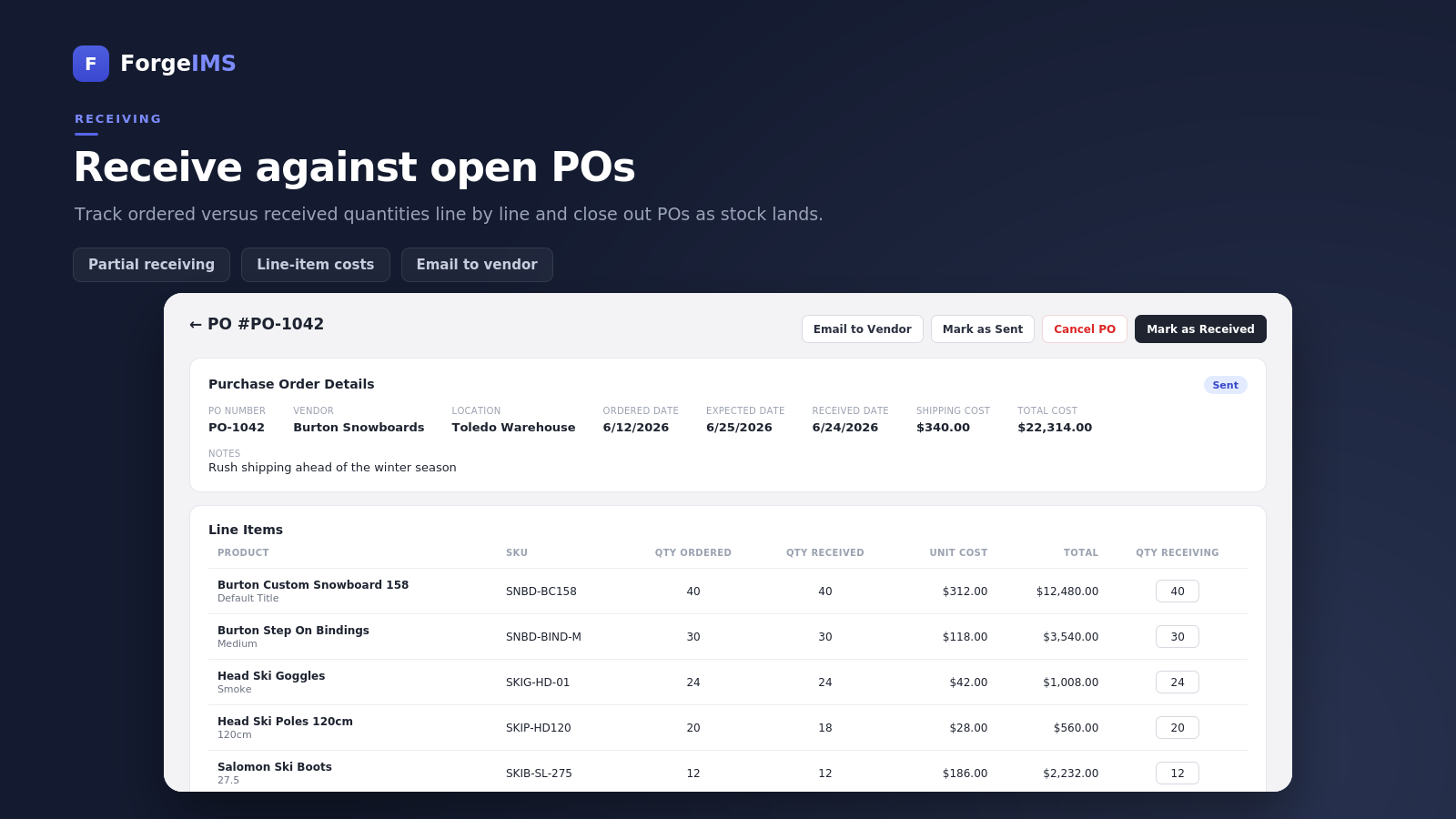
Task: Click SKU SNBD-BIND-M
Action: pyautogui.click(x=543, y=637)
